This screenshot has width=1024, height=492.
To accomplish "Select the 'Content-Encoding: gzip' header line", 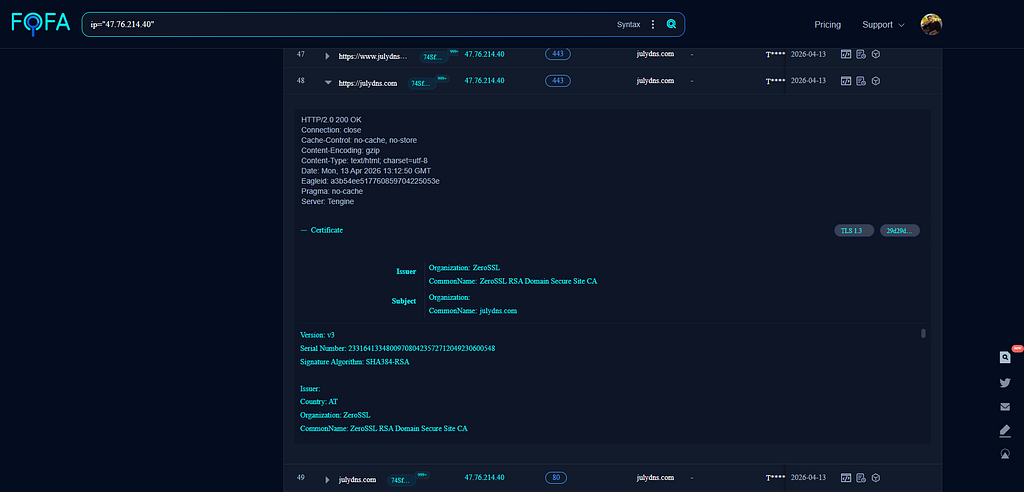I will (x=340, y=150).
